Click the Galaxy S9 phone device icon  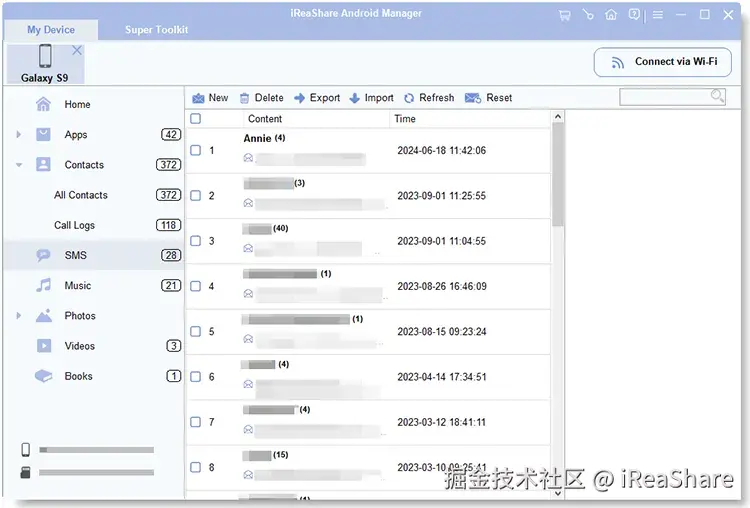[x=45, y=56]
